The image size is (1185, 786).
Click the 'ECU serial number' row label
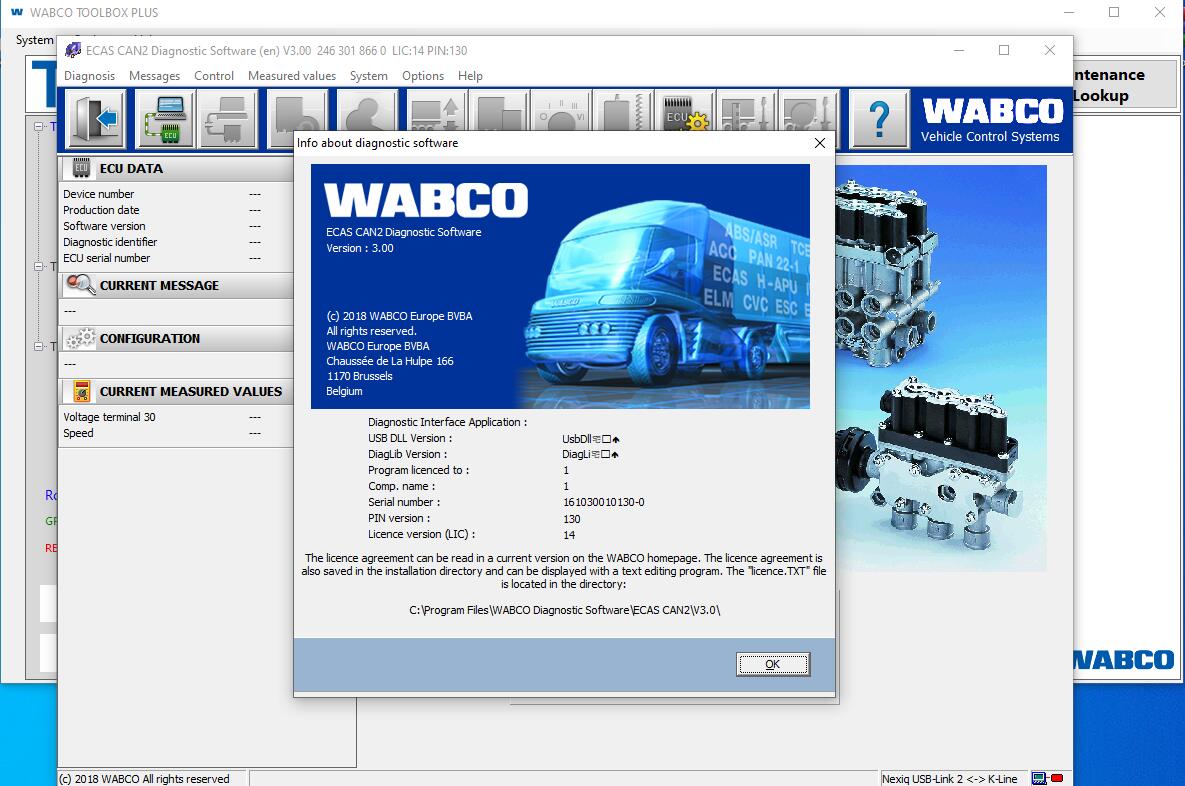(107, 258)
